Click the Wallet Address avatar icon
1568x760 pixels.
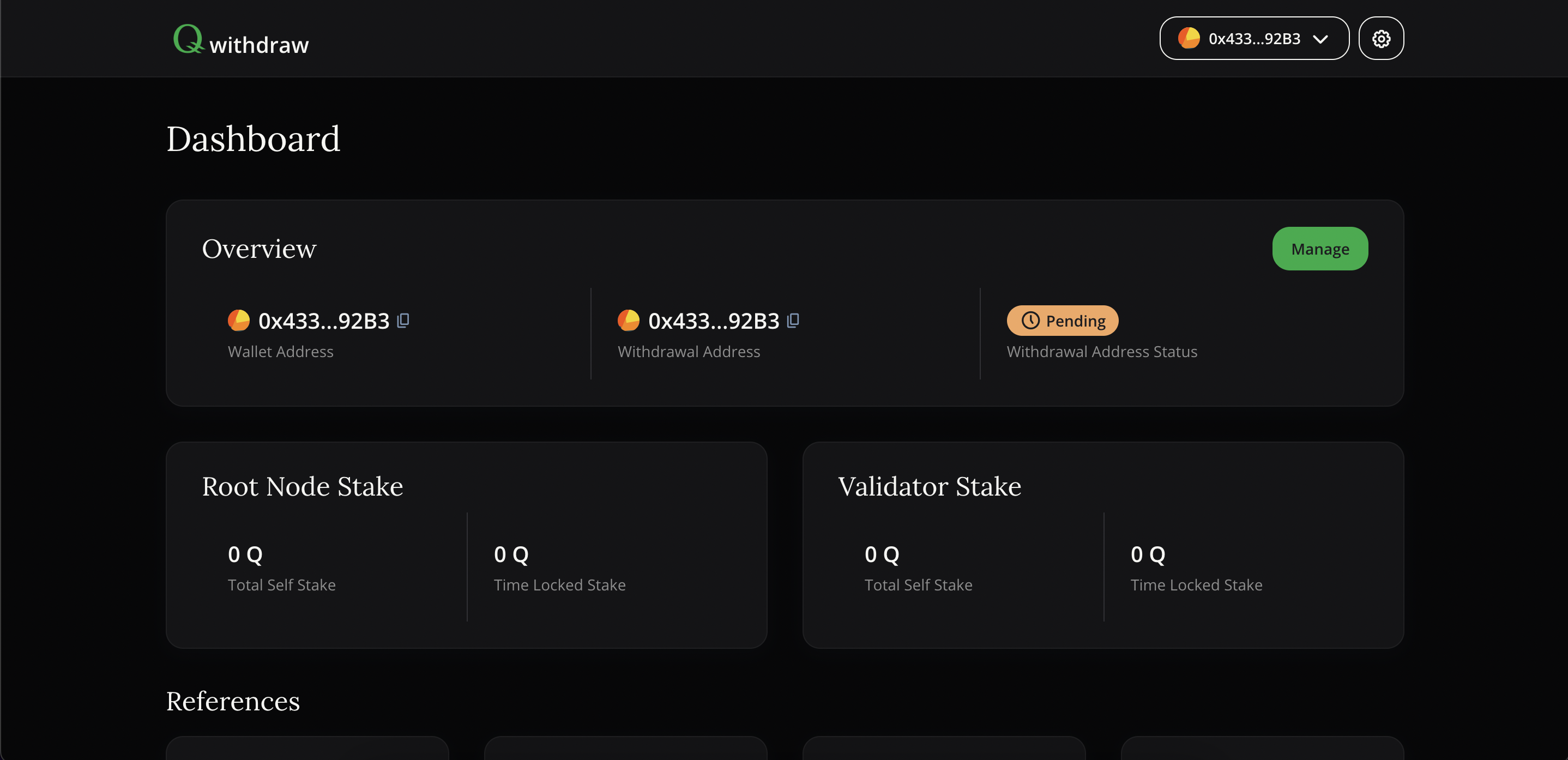(x=239, y=320)
